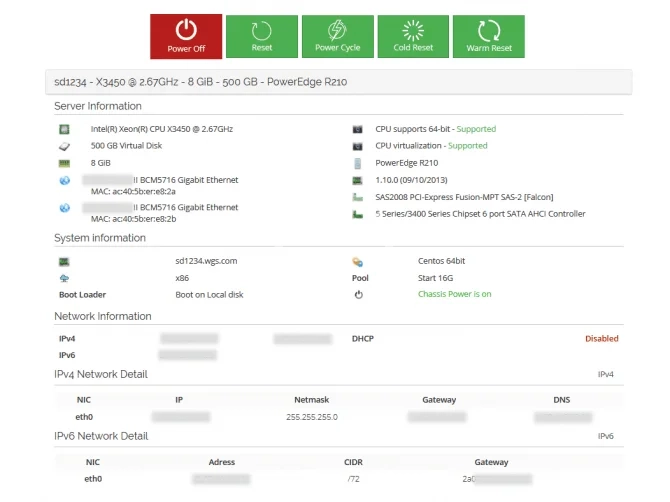Image resolution: width=670 pixels, height=502 pixels.
Task: Click the IPv4 label beside IPv4 Network Detail
Action: tap(605, 374)
